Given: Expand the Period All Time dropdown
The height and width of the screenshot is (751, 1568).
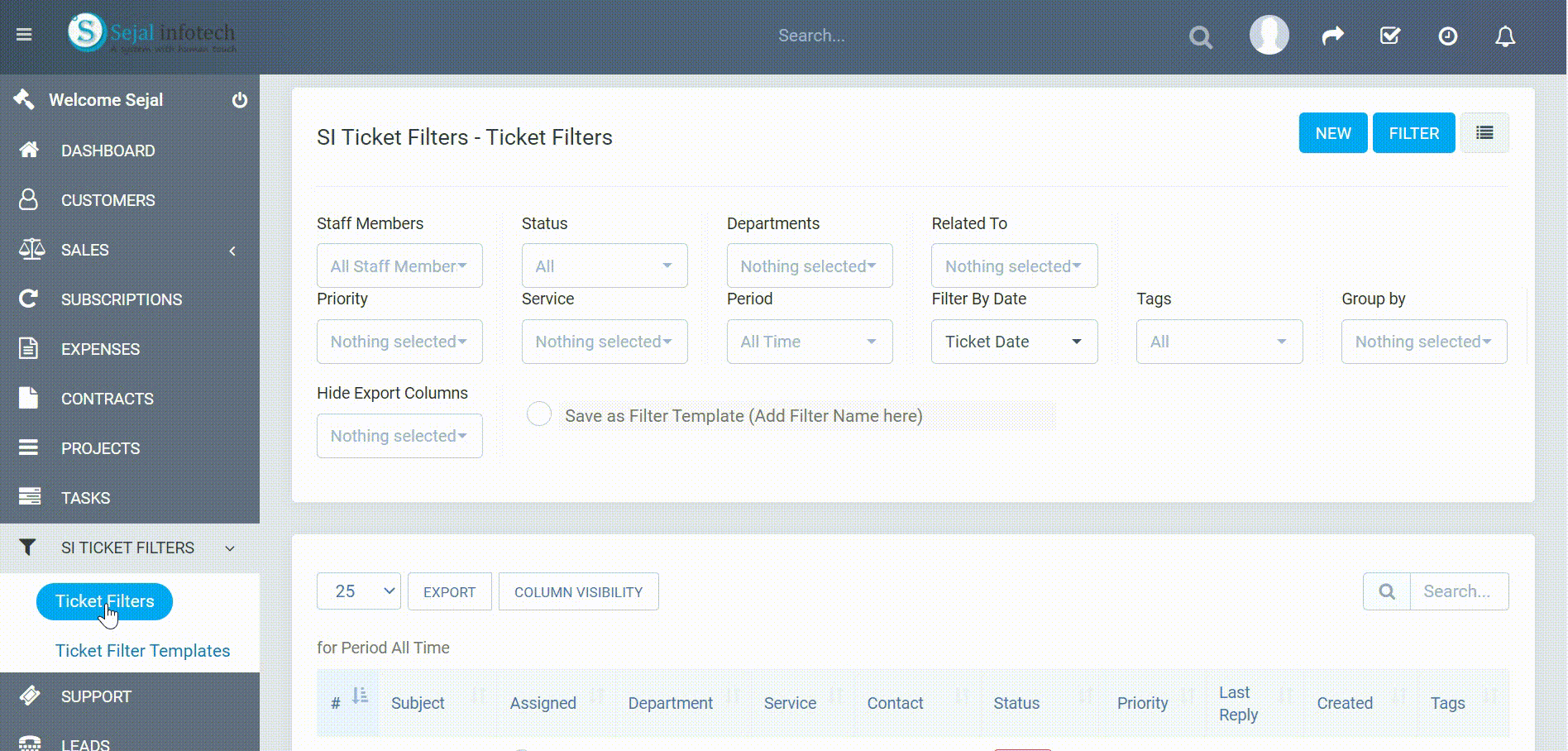Looking at the screenshot, I should 810,342.
